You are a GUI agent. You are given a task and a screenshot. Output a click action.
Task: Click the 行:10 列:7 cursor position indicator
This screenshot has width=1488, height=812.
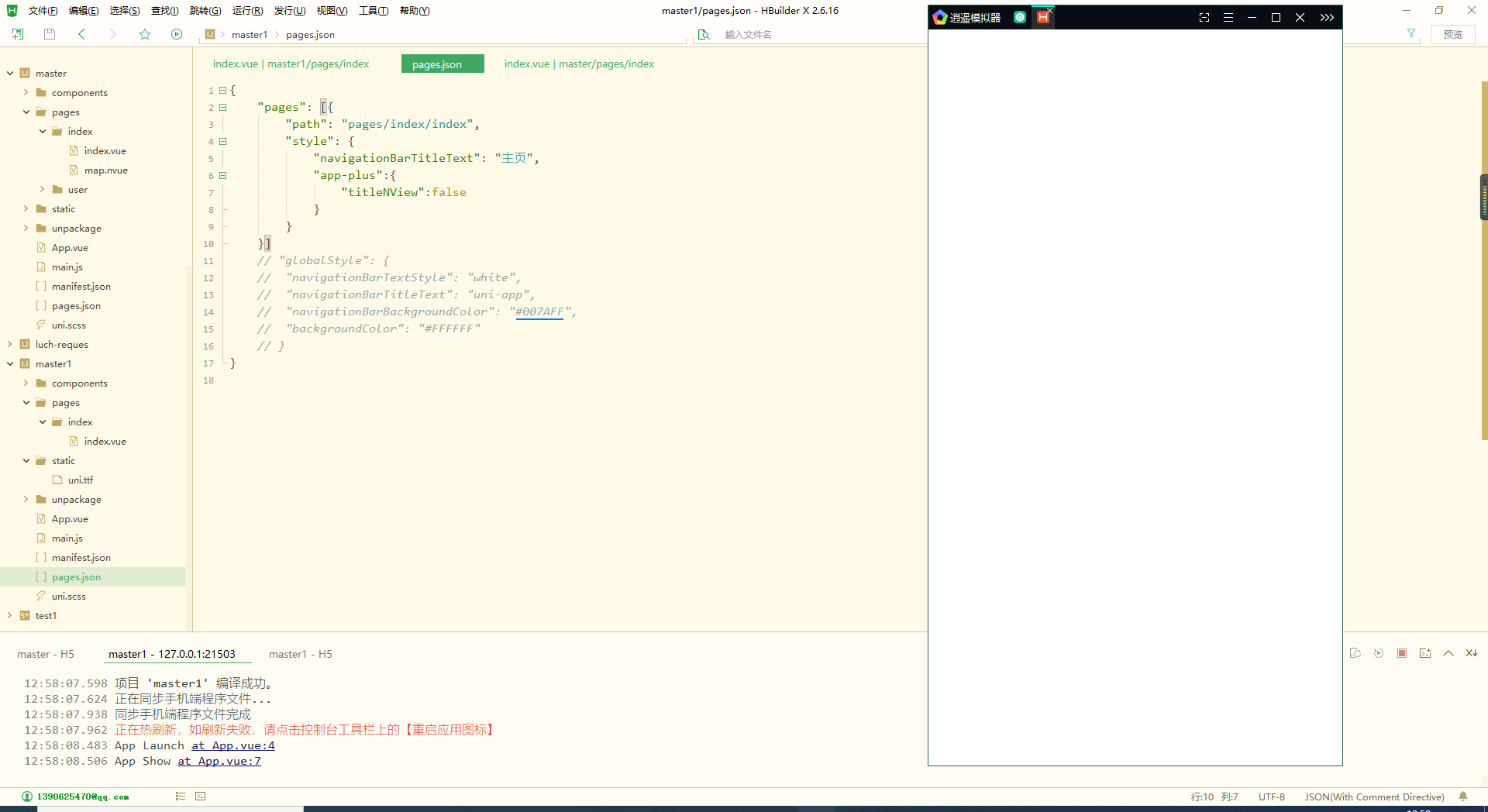1214,797
